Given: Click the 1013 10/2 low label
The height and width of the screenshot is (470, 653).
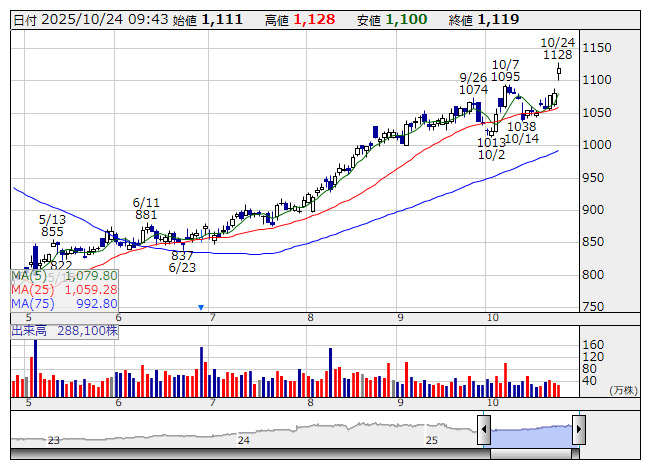Looking at the screenshot, I should [x=491, y=149].
